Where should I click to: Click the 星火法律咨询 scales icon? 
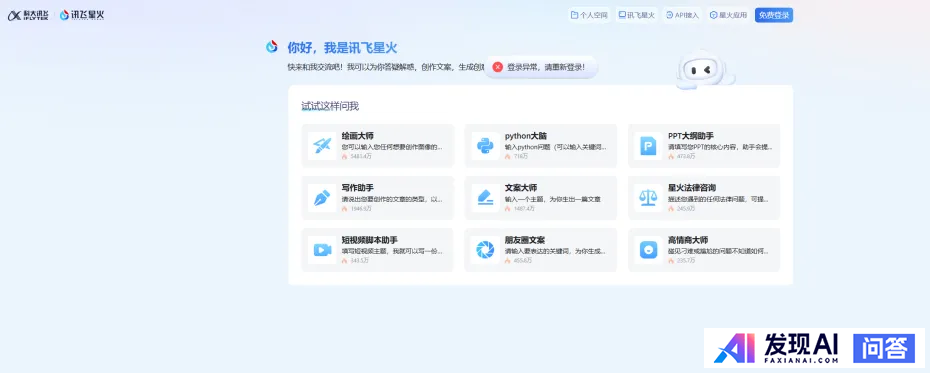pyautogui.click(x=648, y=198)
